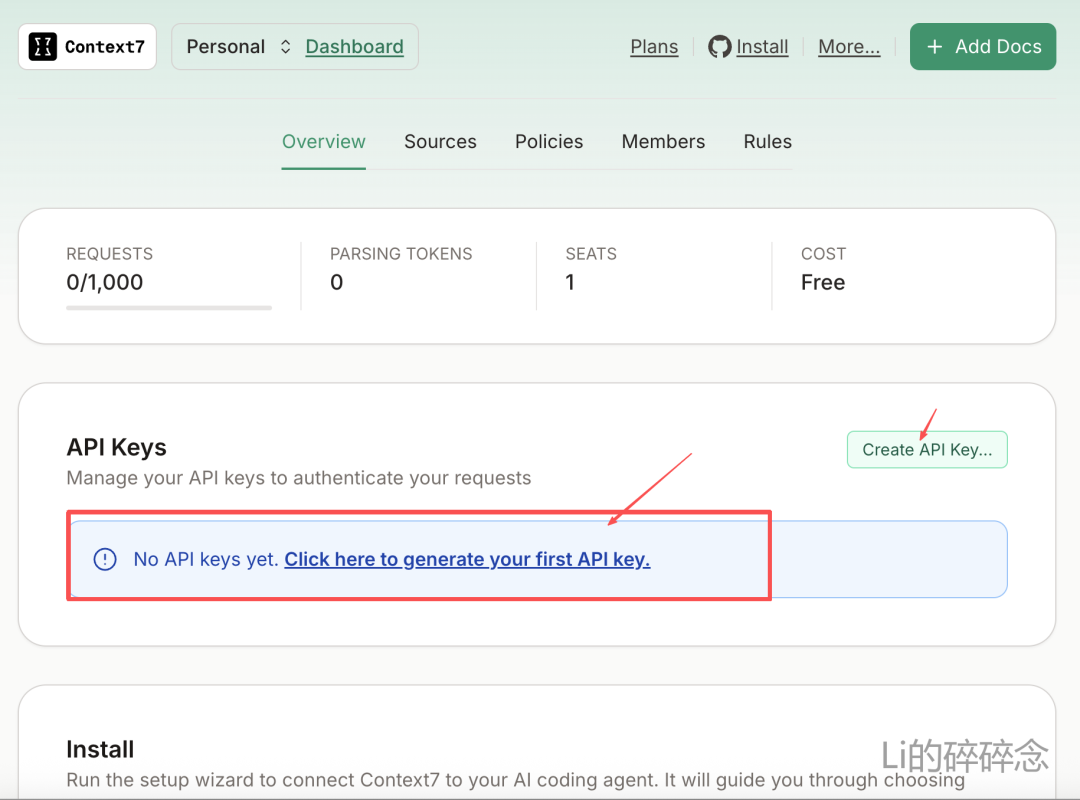The width and height of the screenshot is (1080, 800).
Task: Open the Personal workspace switcher
Action: tap(238, 47)
